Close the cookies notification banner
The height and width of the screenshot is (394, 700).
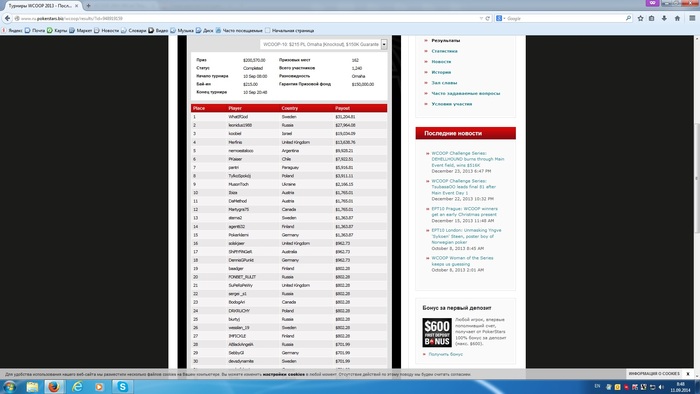point(688,374)
